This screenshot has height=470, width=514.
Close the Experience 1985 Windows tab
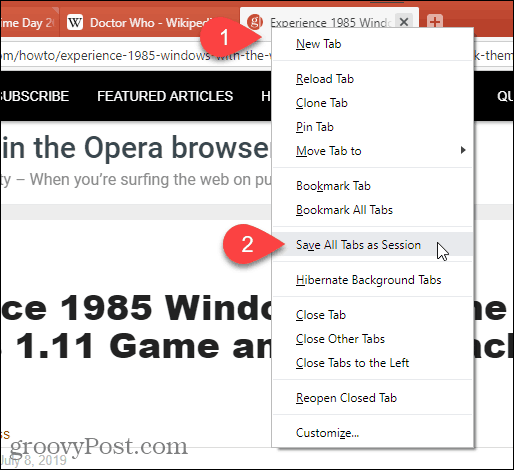tap(404, 22)
